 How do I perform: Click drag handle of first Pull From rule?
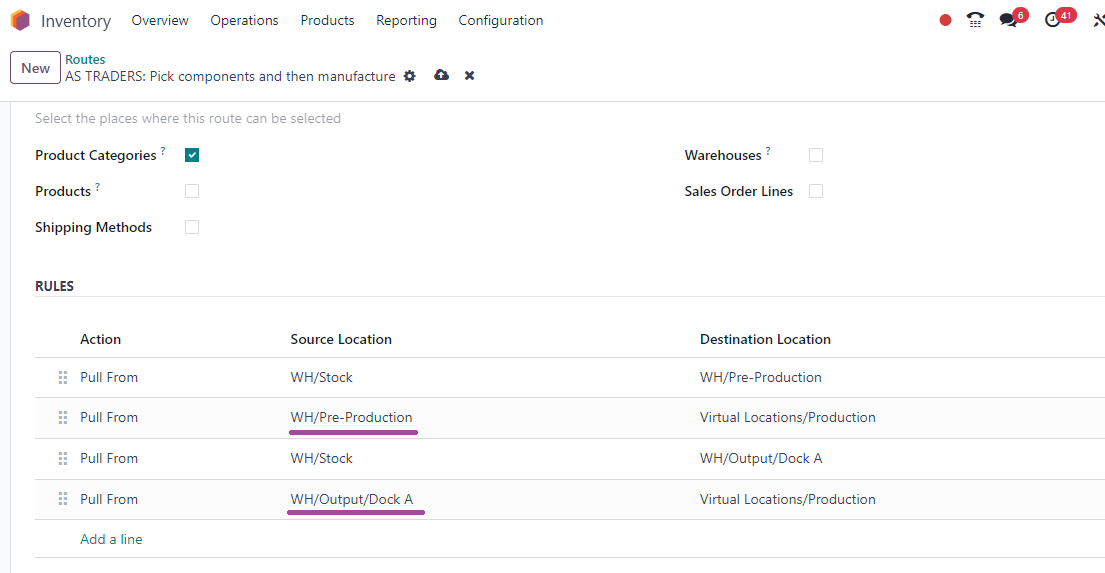point(63,378)
